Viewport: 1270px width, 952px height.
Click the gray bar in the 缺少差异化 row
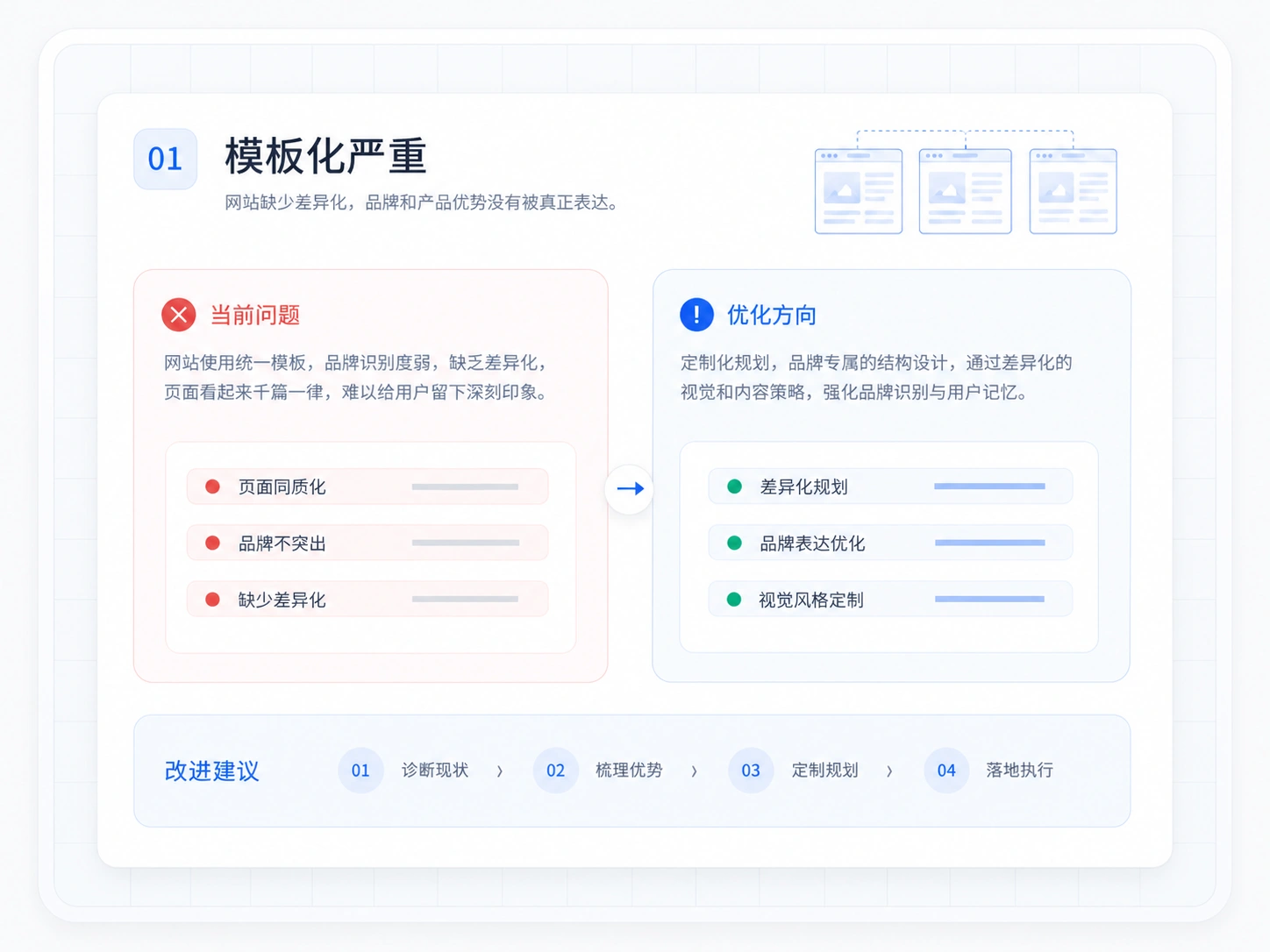click(x=465, y=600)
